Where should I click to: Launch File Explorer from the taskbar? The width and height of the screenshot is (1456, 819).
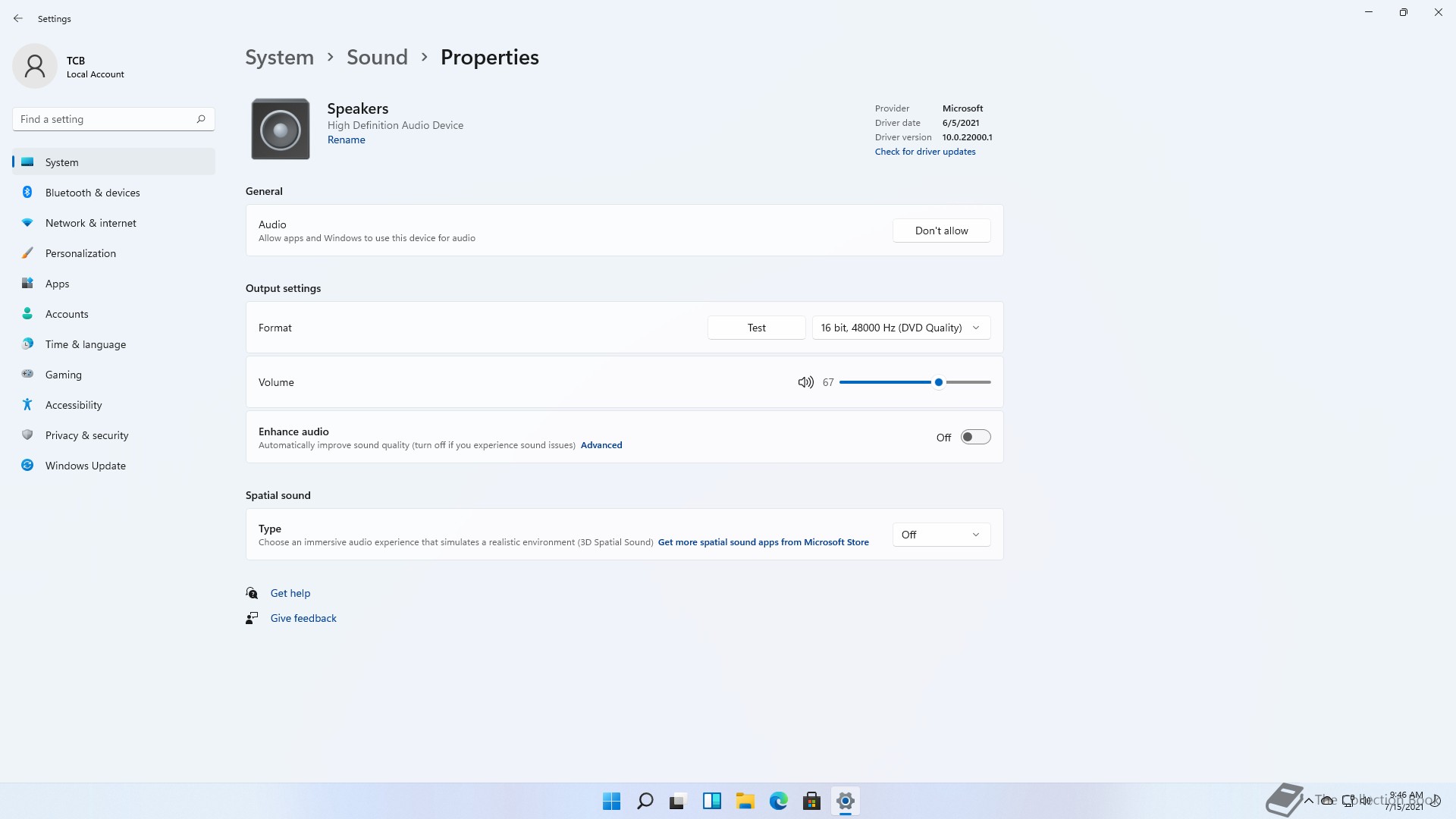745,801
